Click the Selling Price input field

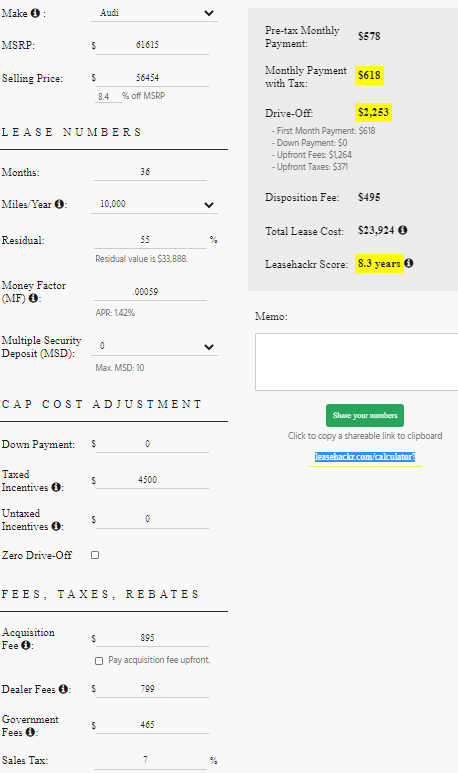pos(152,78)
